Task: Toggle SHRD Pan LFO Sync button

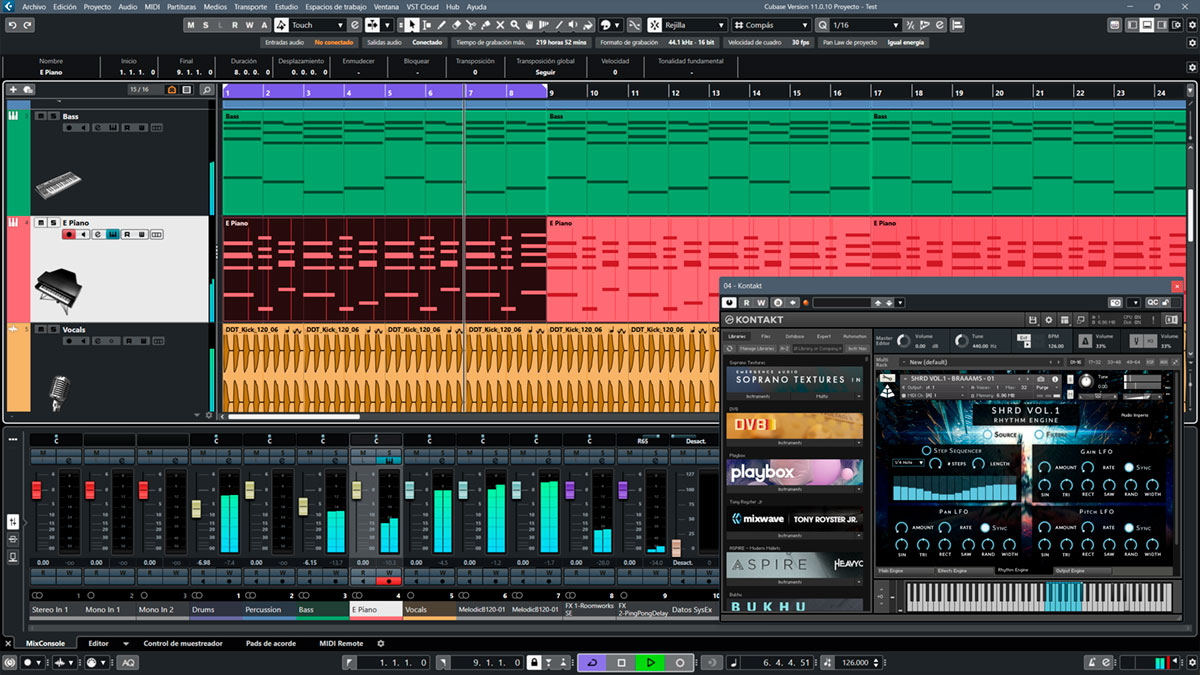Action: coord(985,527)
